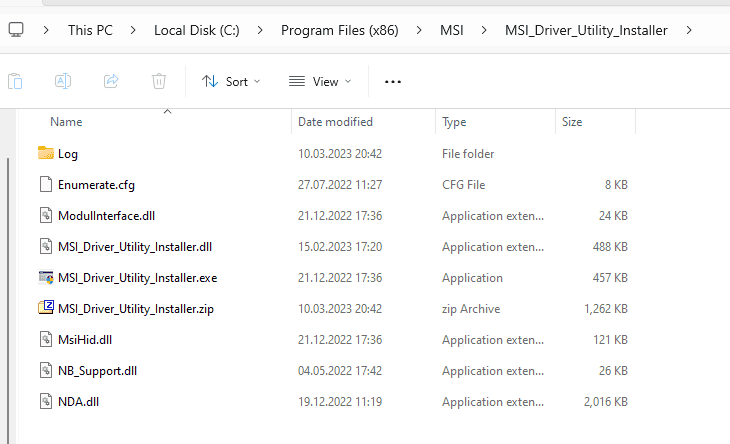The height and width of the screenshot is (444, 730).
Task: Select the MSI_Driver_Utility_Installer.exe file name
Action: [x=137, y=278]
